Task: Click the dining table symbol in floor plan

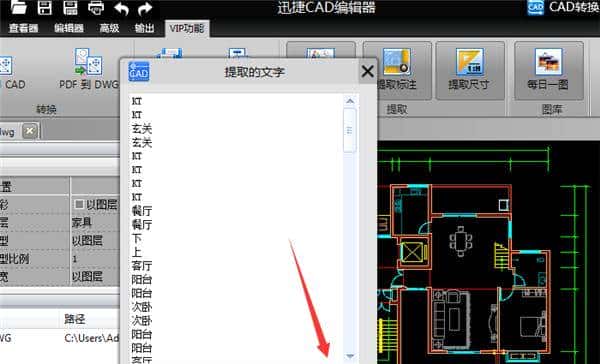Action: pos(461,242)
